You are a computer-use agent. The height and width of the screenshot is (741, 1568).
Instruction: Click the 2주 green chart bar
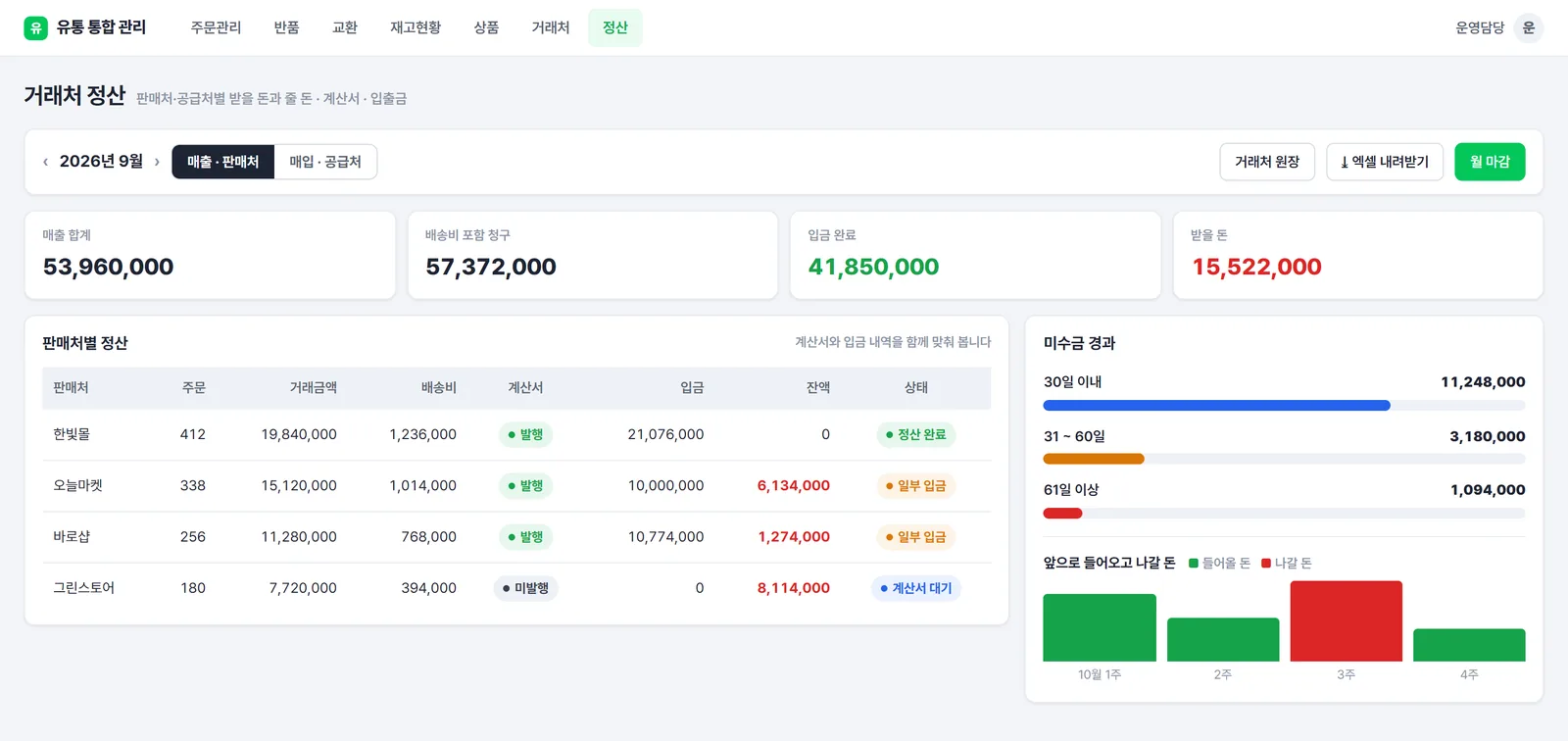1223,640
